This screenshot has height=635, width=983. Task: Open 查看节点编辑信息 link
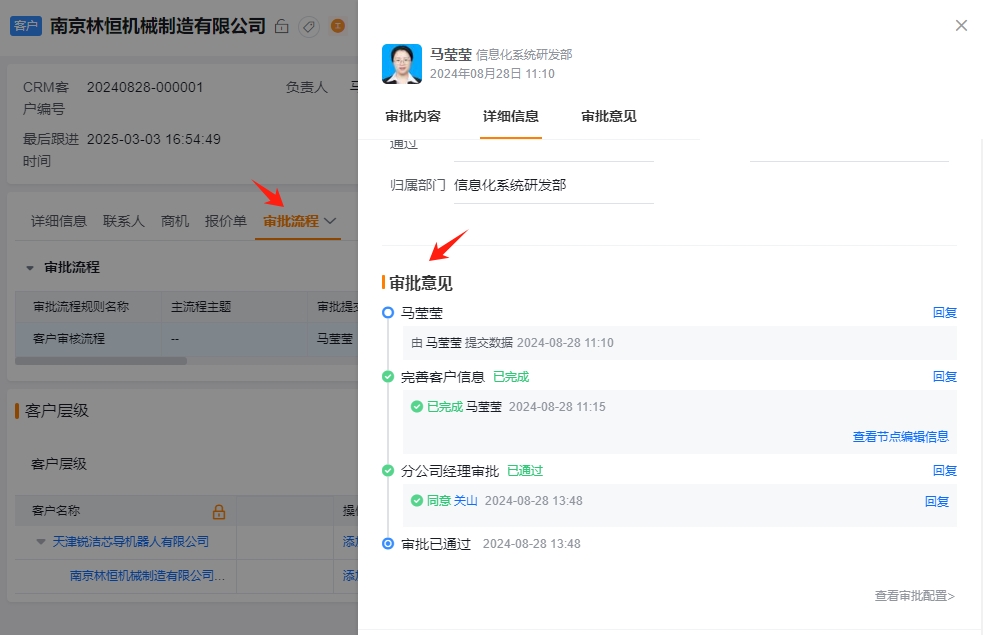(901, 437)
